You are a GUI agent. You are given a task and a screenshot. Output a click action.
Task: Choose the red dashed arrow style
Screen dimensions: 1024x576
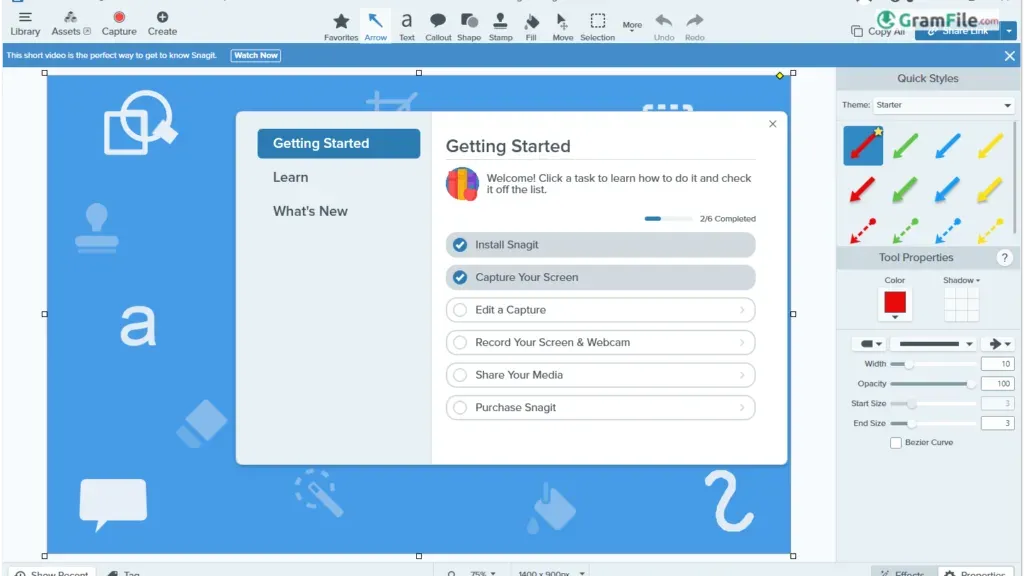coord(863,231)
